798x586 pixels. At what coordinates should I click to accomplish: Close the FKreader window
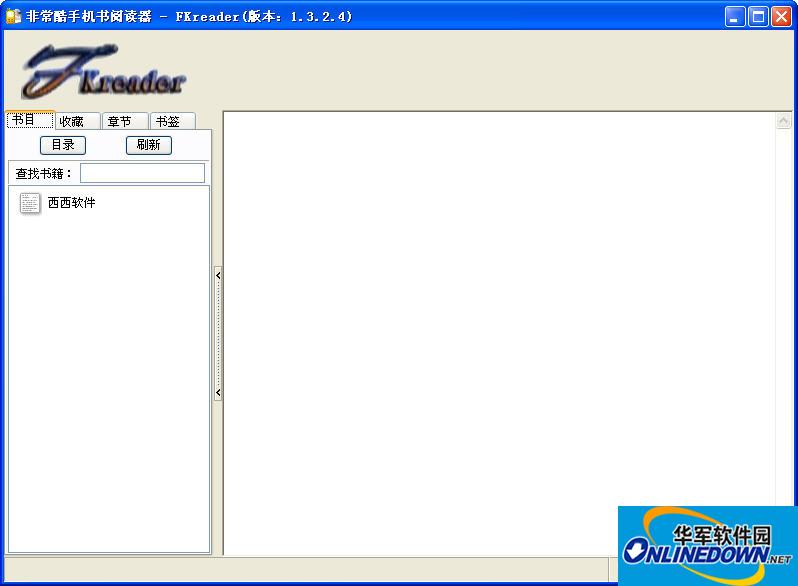pos(781,16)
